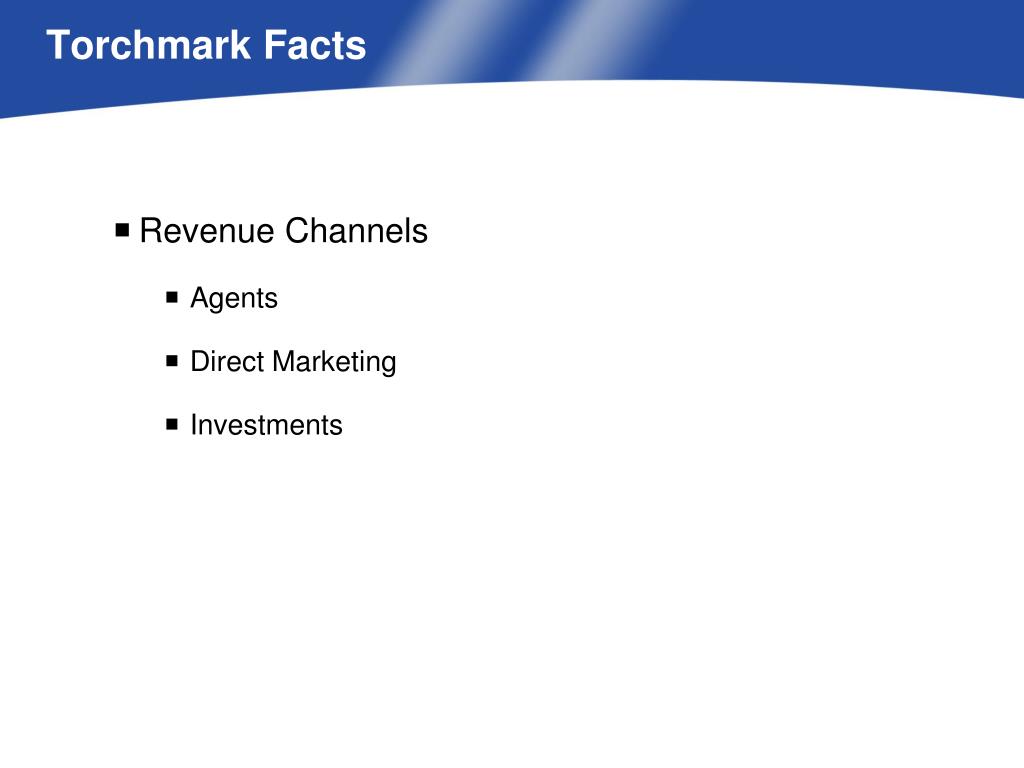Select the "Torchmark Facts" slide title
Image resolution: width=1024 pixels, height=768 pixels.
[x=206, y=45]
